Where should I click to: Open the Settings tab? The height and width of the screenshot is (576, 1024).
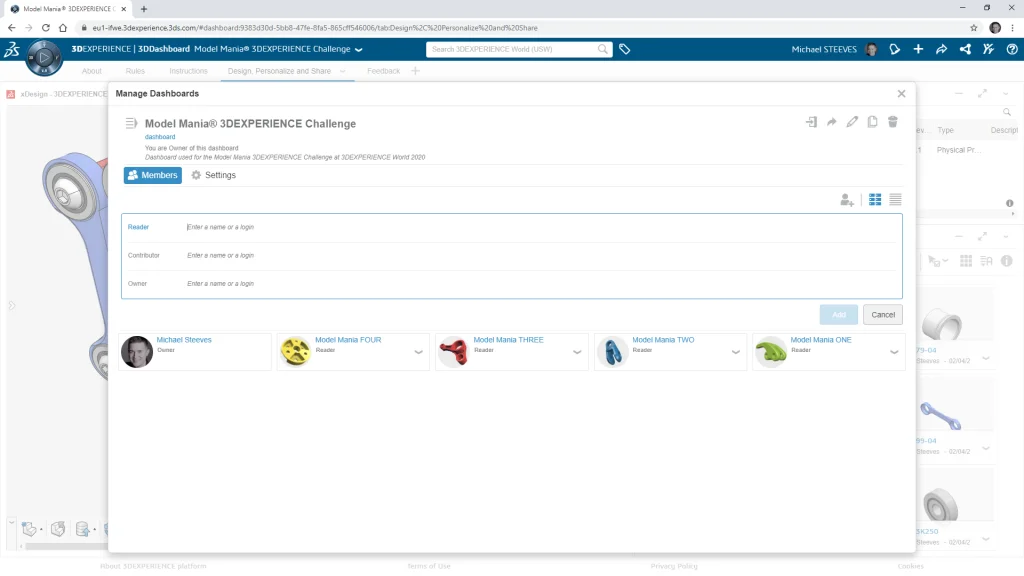coord(214,175)
